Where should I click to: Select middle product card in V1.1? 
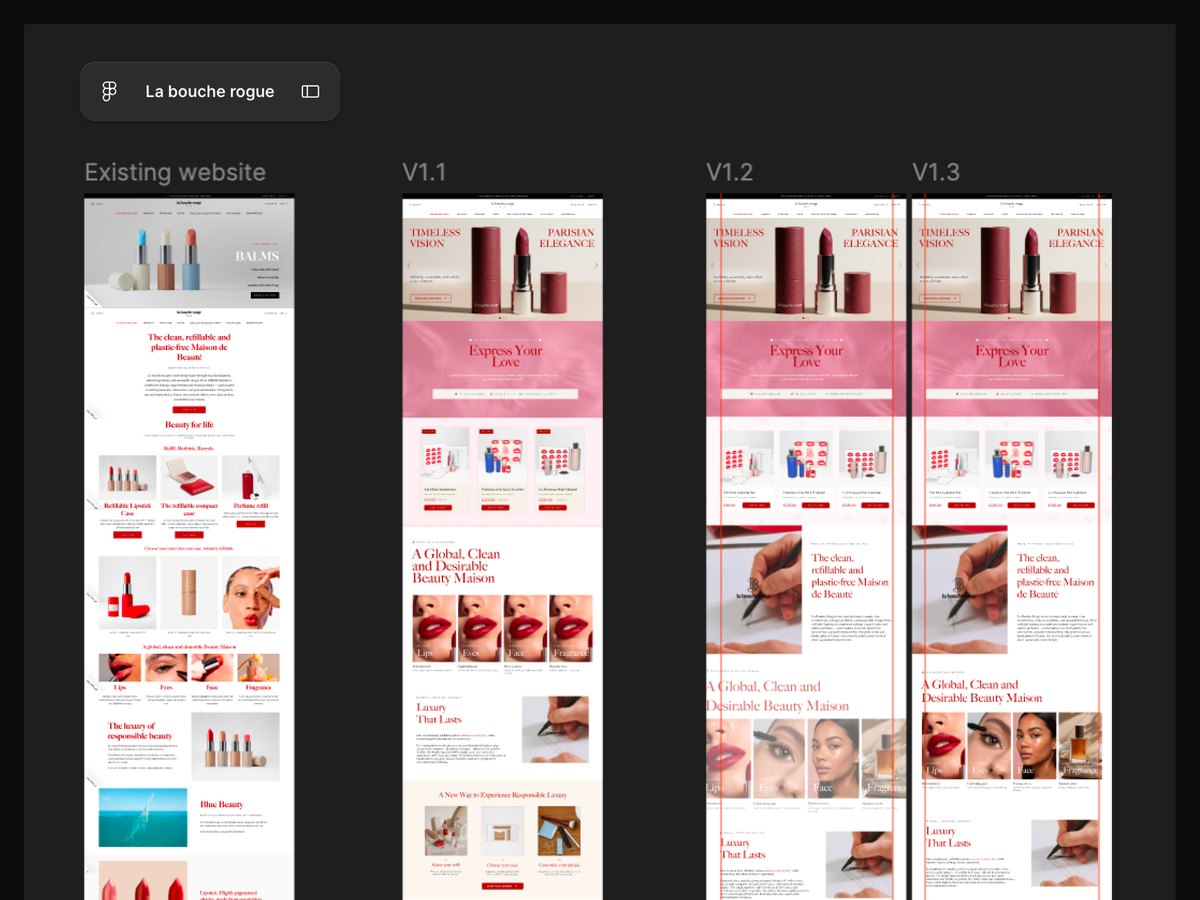(502, 471)
